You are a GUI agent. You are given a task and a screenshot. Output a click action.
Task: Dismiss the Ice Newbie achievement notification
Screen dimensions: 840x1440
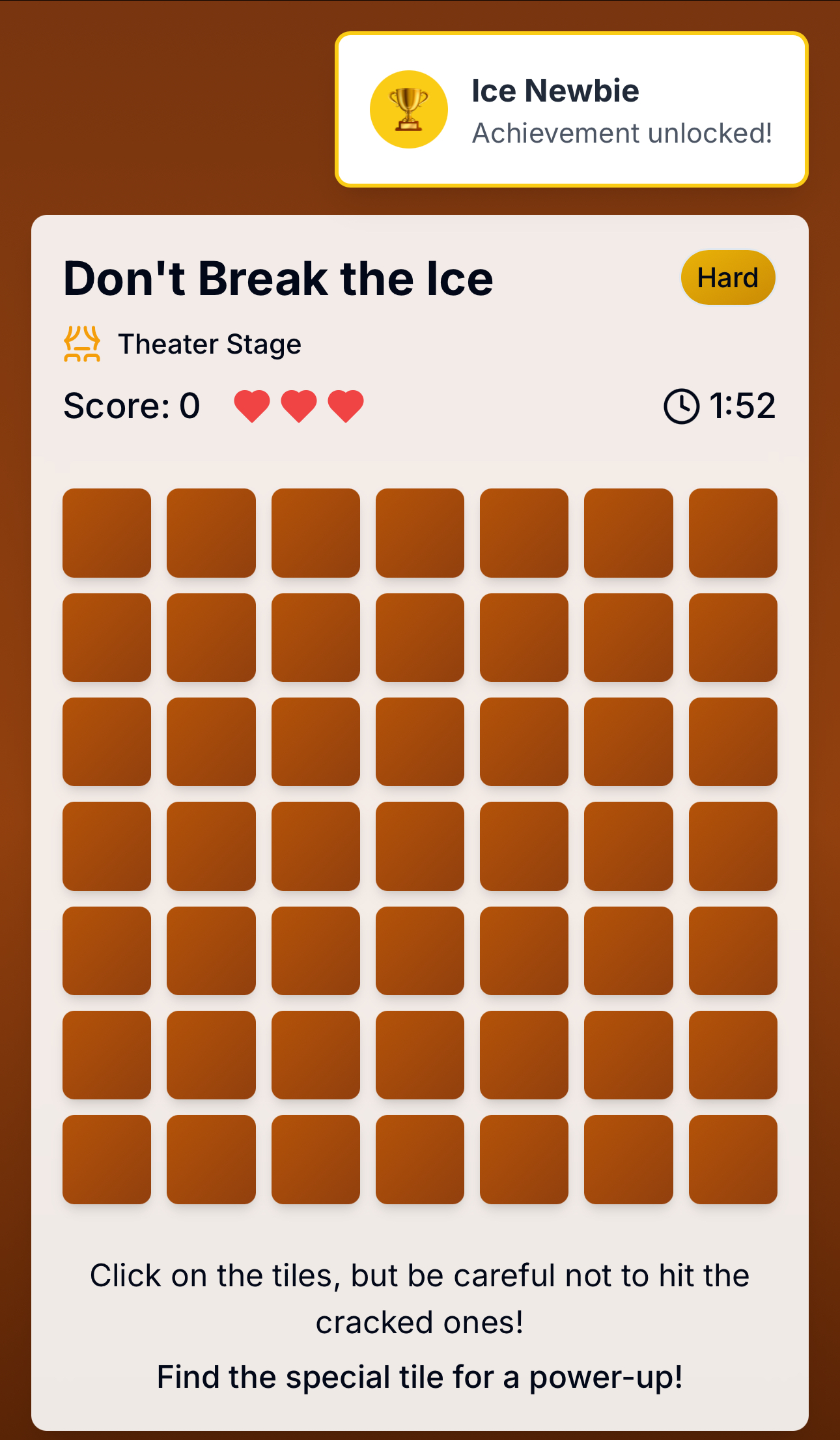point(572,109)
